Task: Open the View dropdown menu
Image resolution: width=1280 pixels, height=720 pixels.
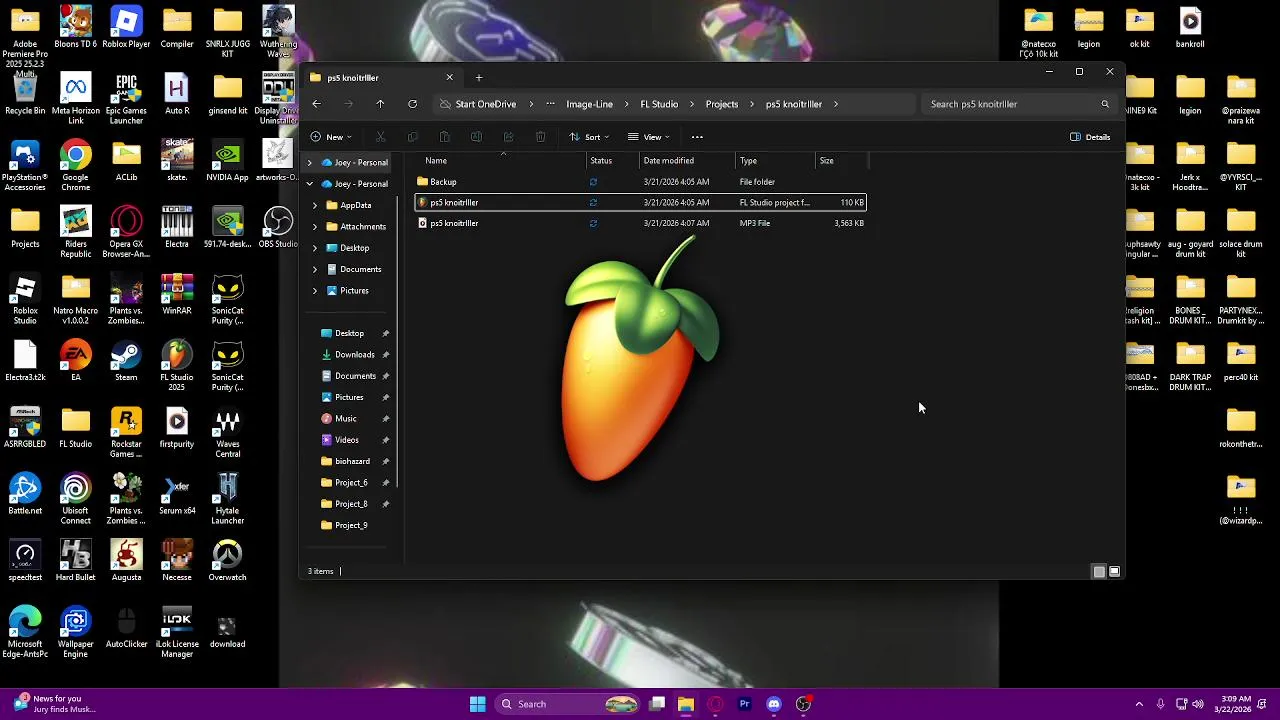Action: [648, 137]
